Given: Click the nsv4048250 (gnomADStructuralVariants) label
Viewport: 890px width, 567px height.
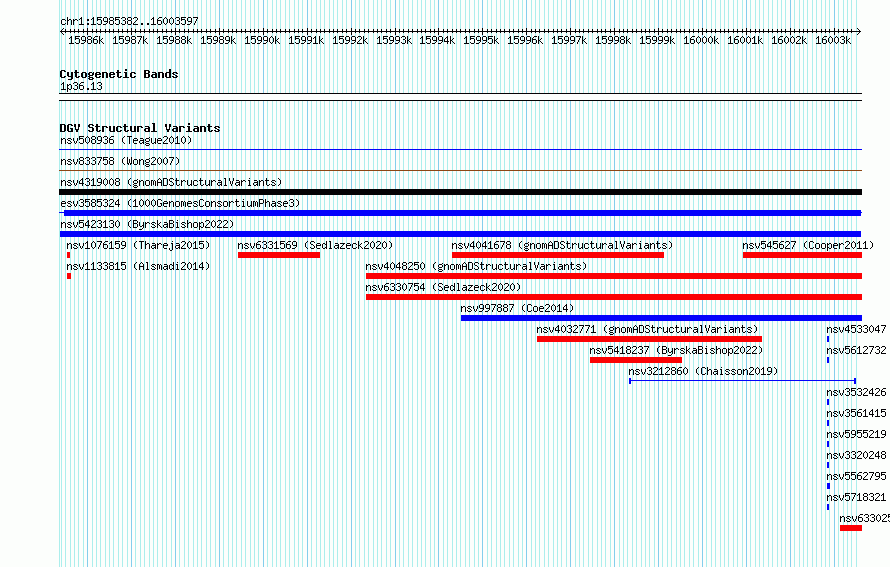Looking at the screenshot, I should (x=476, y=266).
